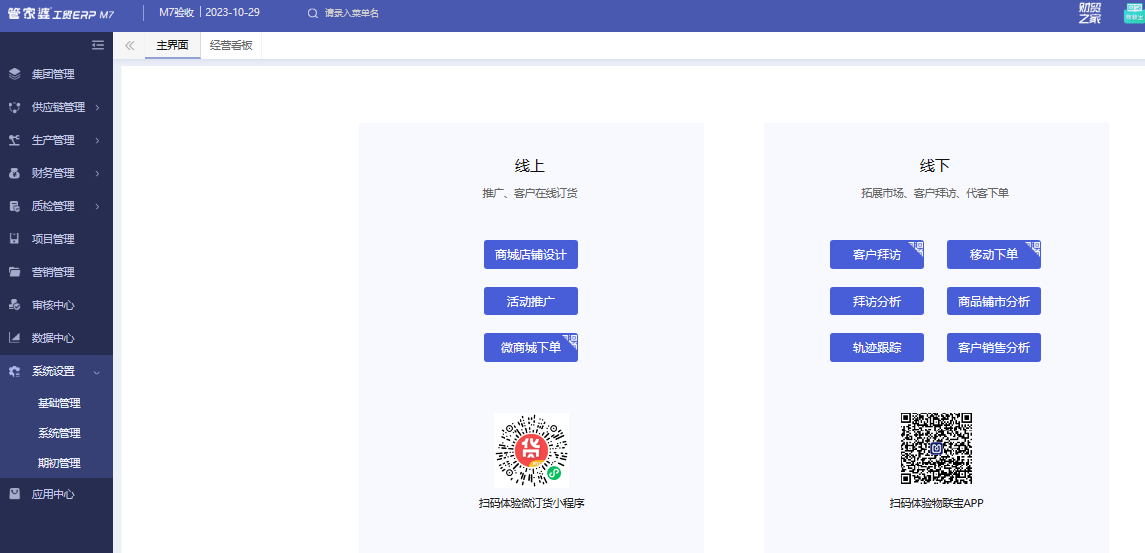Open the 系统管理 submenu item
Viewport: 1145px width, 553px height.
59,432
